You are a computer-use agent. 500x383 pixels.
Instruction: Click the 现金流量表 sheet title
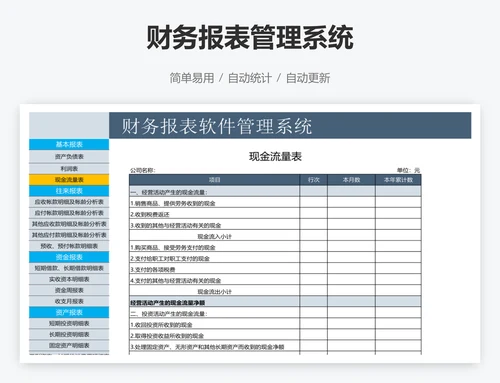click(x=275, y=156)
